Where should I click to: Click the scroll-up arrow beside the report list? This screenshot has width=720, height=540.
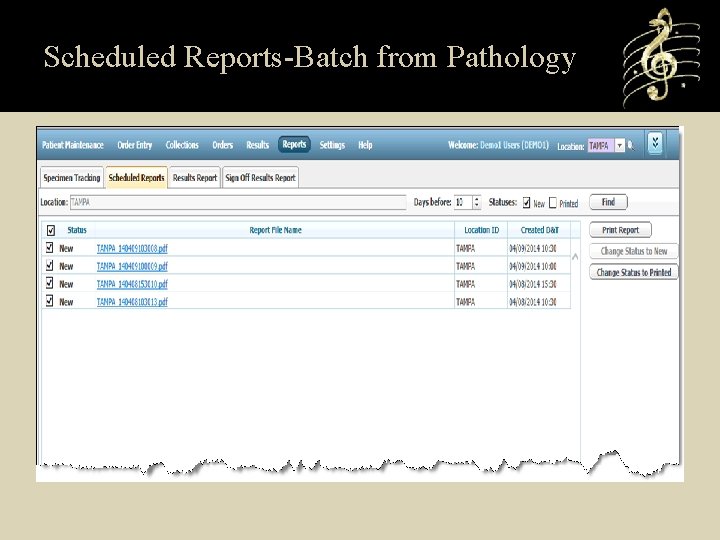(575, 257)
